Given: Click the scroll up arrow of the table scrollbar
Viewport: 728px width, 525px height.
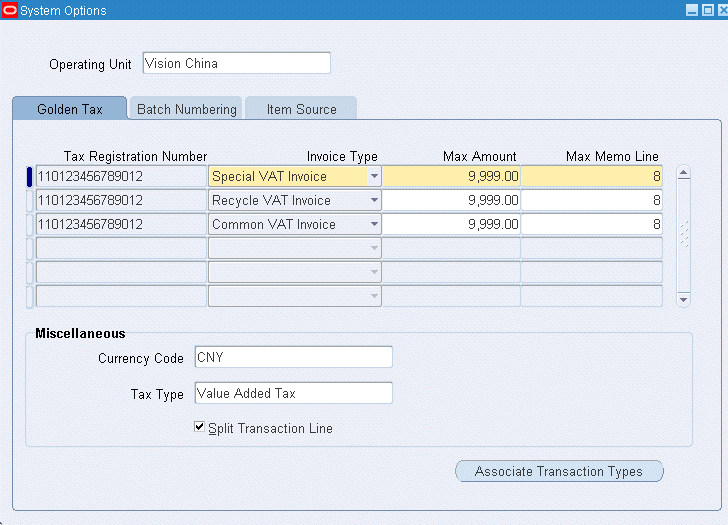Looking at the screenshot, I should 683,173.
